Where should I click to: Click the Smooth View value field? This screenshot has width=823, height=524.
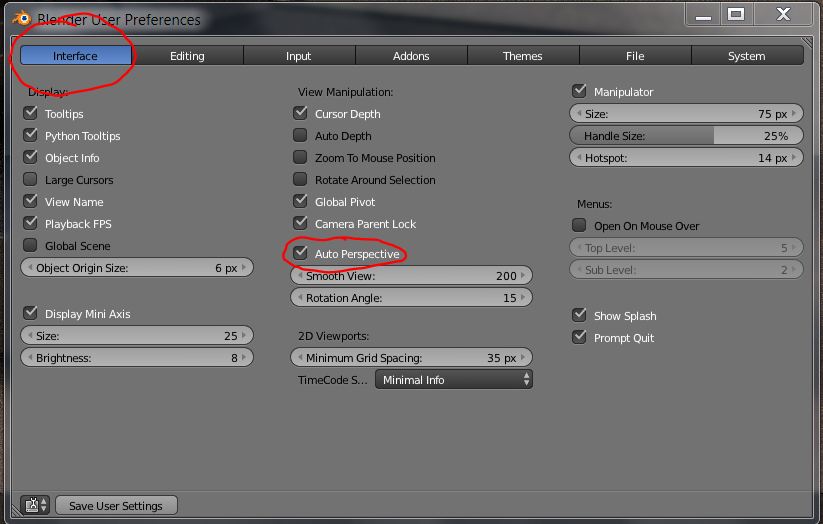click(x=412, y=276)
